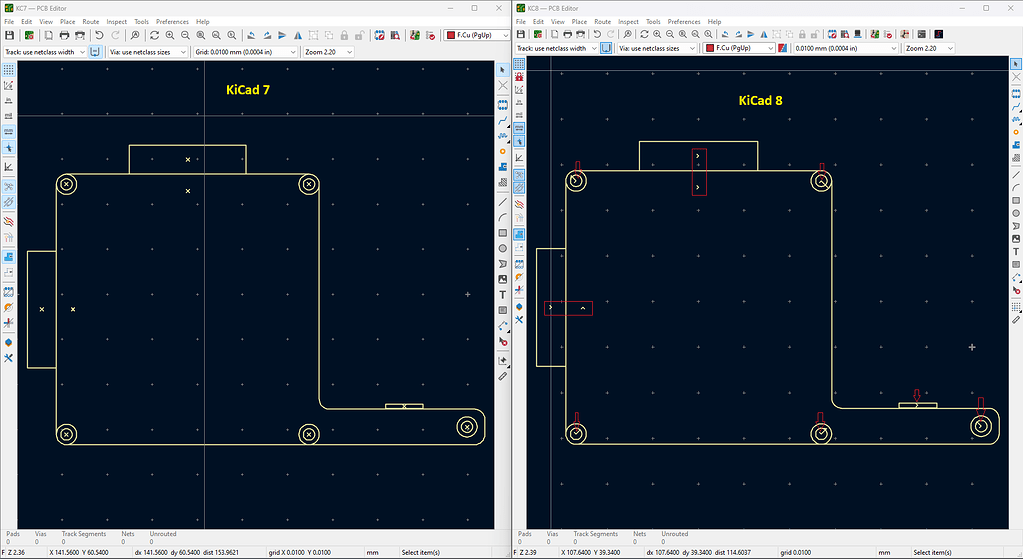Click Undo in KiCad 8 toolbar
The height and width of the screenshot is (559, 1023).
pyautogui.click(x=596, y=34)
